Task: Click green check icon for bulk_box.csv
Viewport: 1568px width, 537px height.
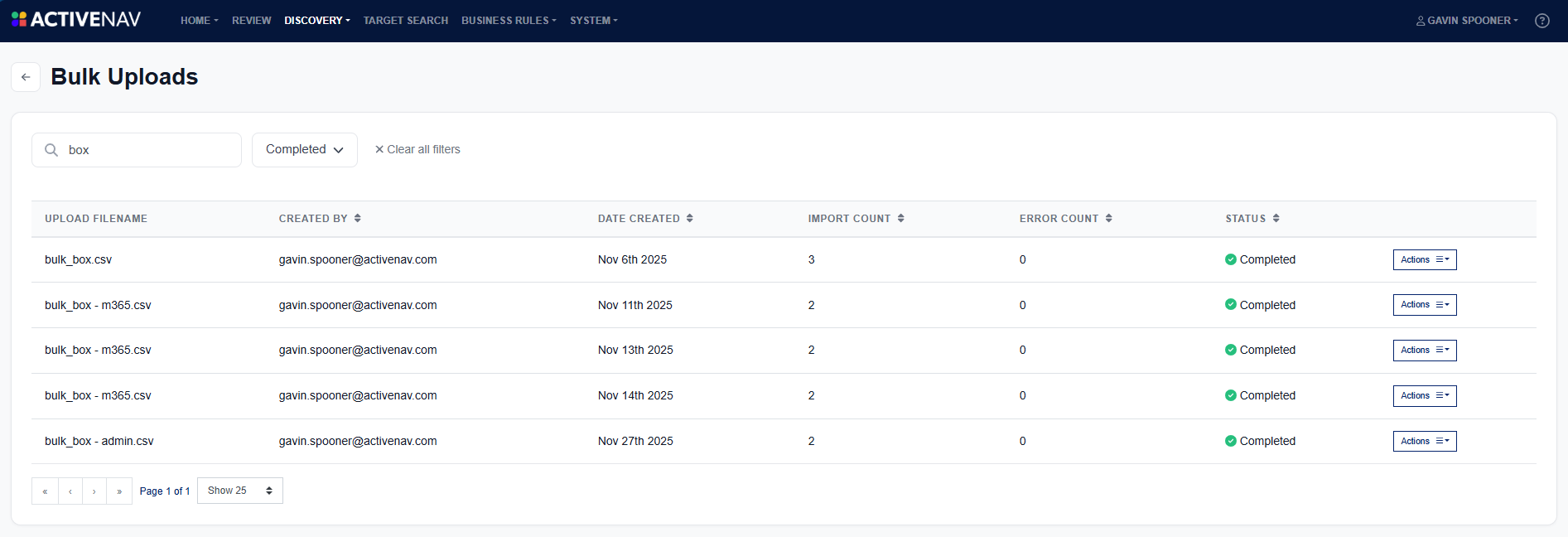Action: coord(1230,259)
